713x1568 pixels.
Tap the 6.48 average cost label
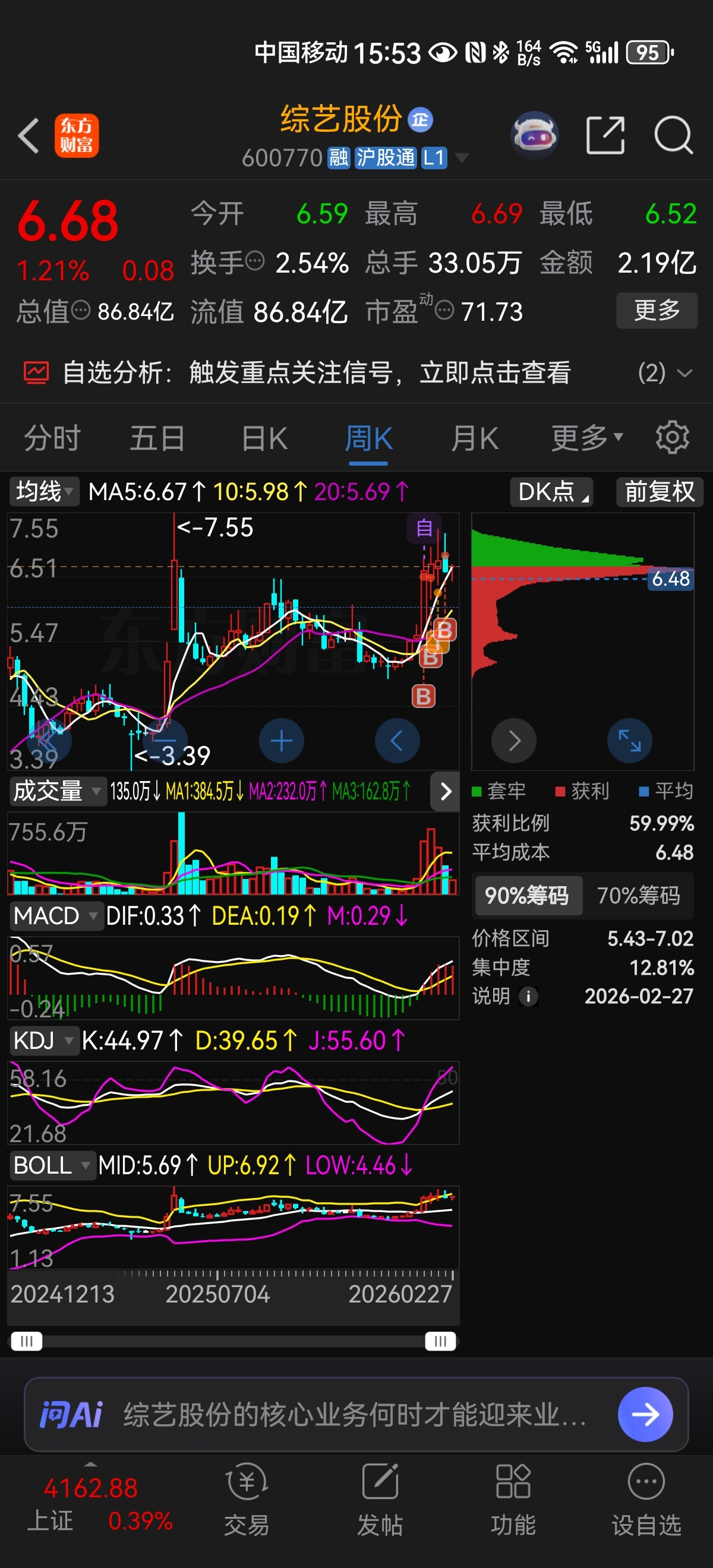pyautogui.click(x=670, y=578)
